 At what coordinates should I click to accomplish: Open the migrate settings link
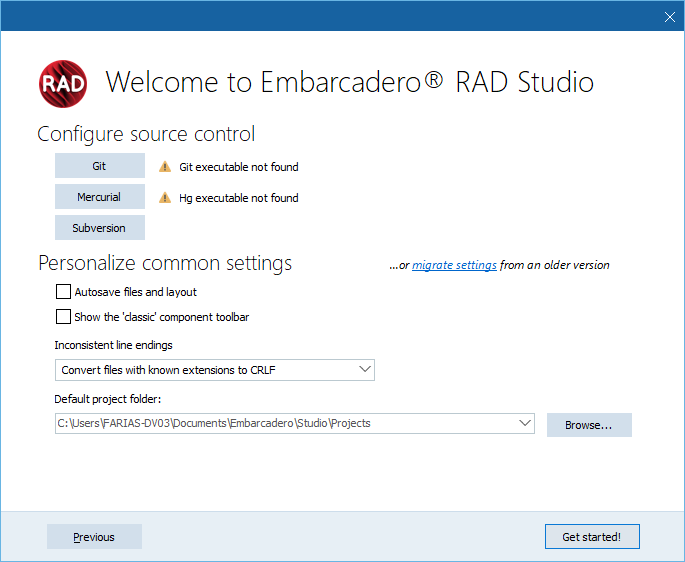(x=454, y=265)
